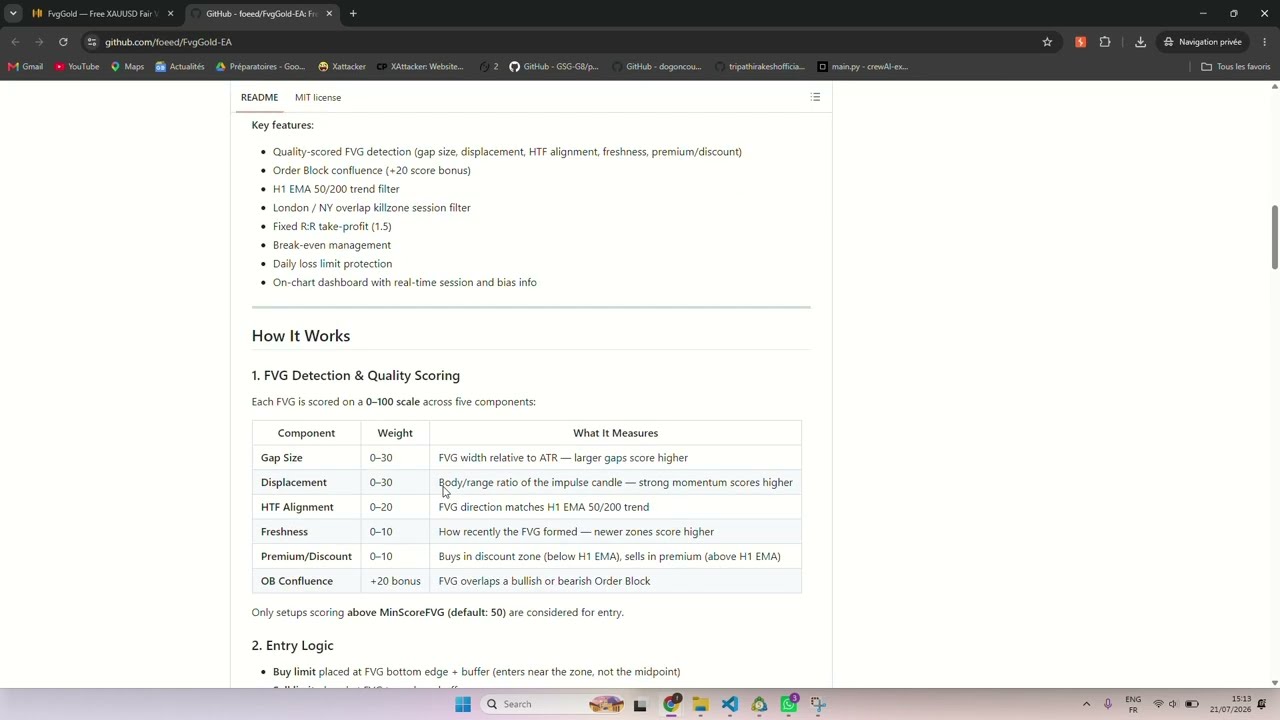Bookmark this page with the star icon
The width and height of the screenshot is (1280, 720).
pyautogui.click(x=1047, y=42)
